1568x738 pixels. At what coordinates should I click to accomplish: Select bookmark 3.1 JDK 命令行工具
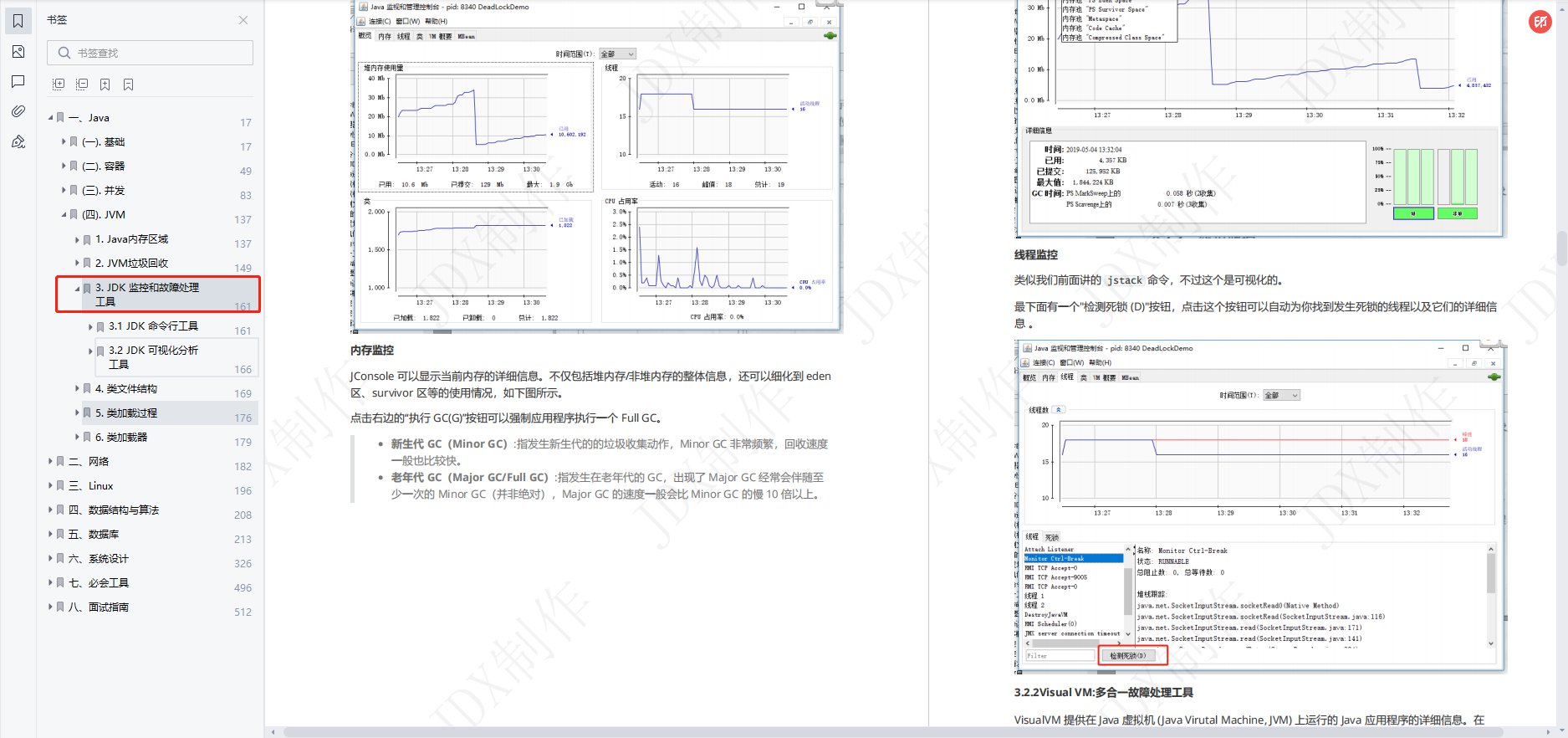coord(153,326)
